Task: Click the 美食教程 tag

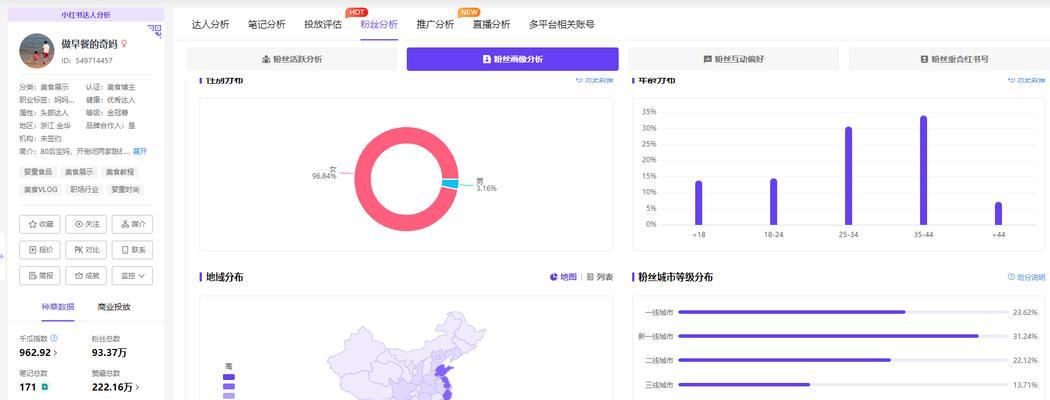Action: [x=121, y=172]
